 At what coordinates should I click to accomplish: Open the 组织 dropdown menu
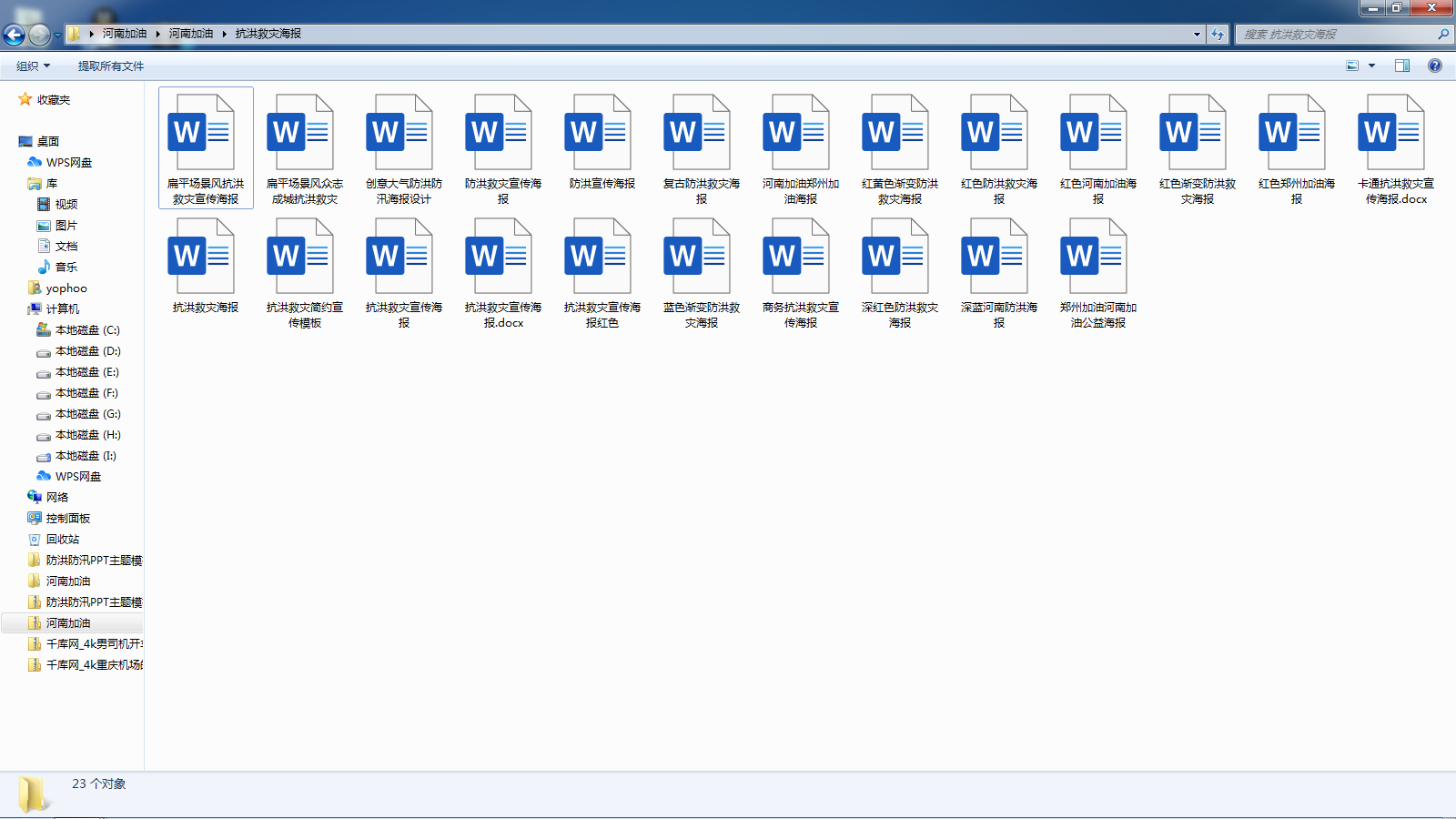[33, 66]
